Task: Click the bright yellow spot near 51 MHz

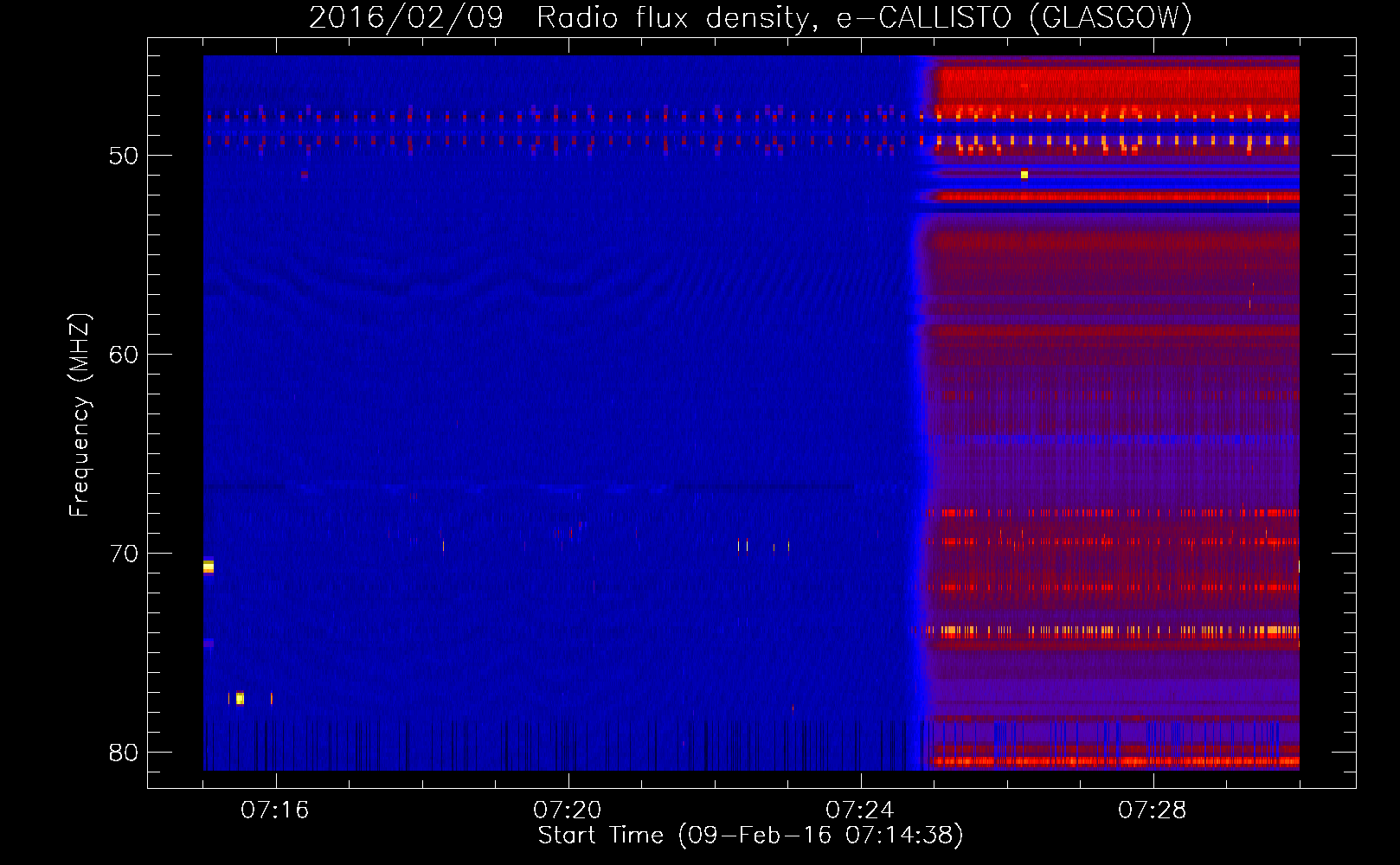Action: [1024, 175]
